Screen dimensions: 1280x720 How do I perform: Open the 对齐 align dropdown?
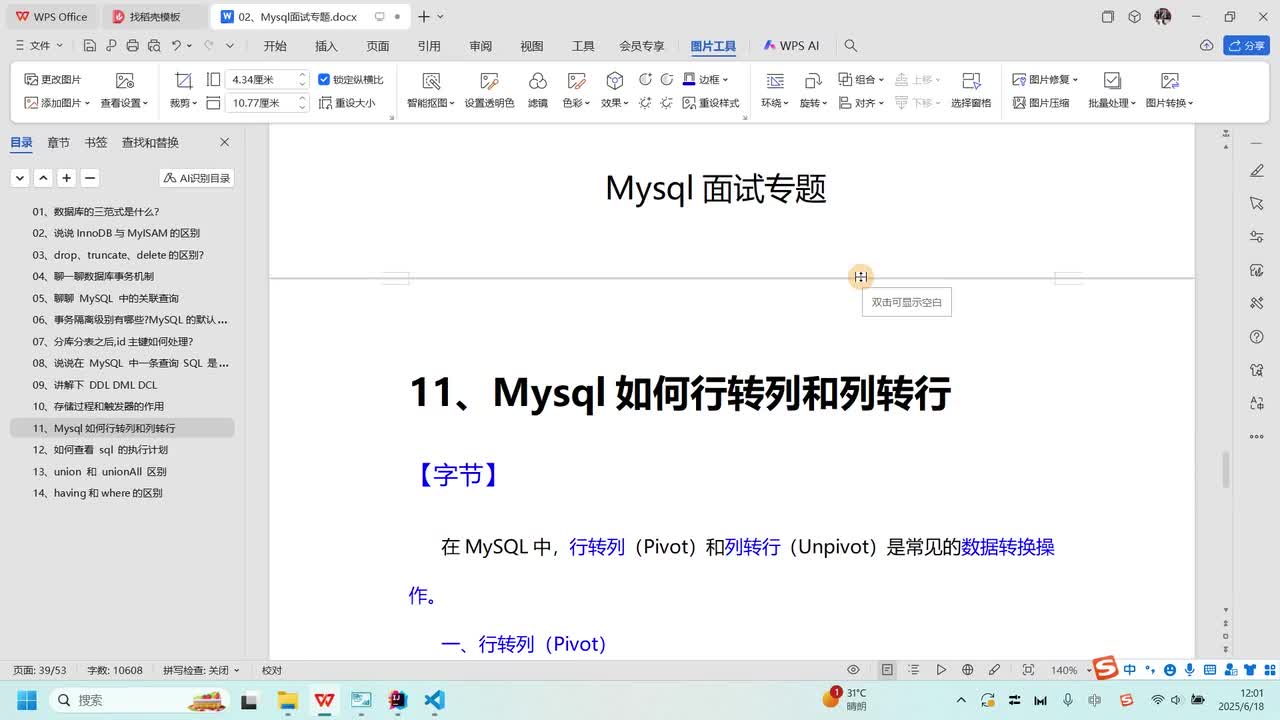[861, 103]
